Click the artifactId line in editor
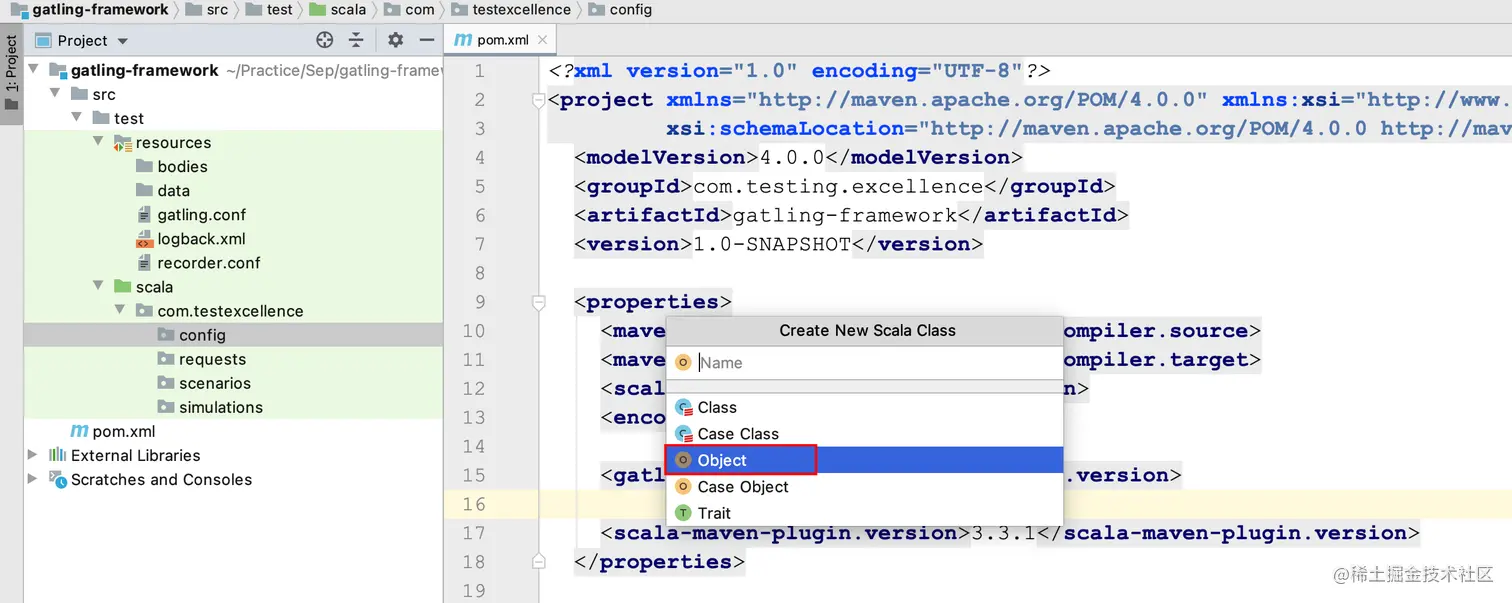 click(852, 215)
